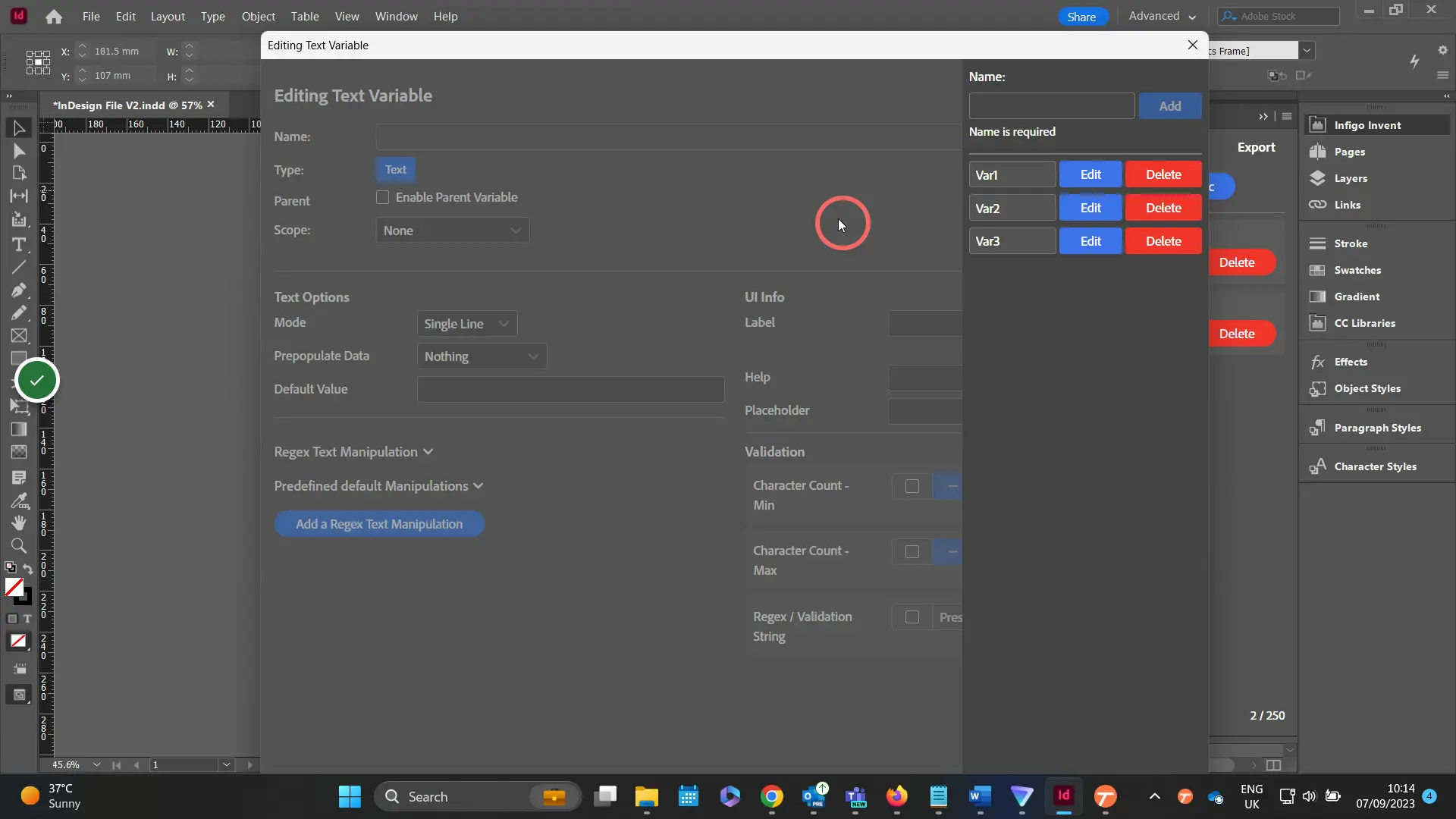Open the Object menu

[258, 16]
